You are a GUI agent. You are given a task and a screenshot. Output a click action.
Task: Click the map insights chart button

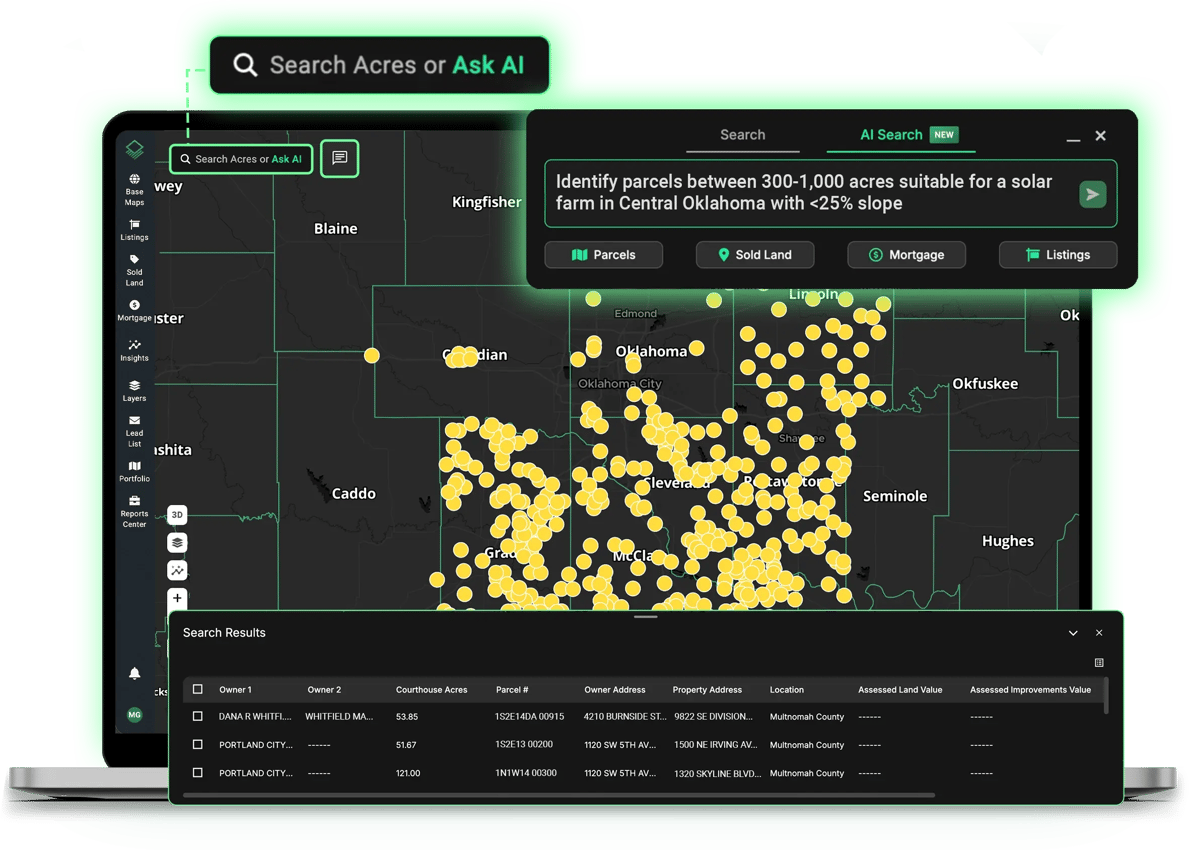coord(177,570)
